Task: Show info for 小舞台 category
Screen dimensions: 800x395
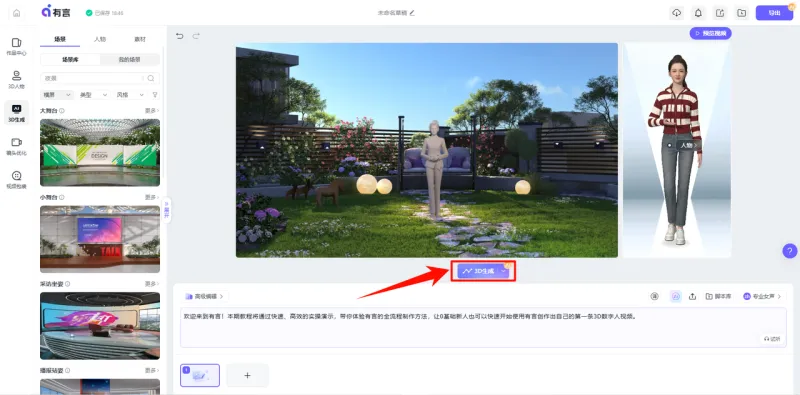Action: coord(62,197)
